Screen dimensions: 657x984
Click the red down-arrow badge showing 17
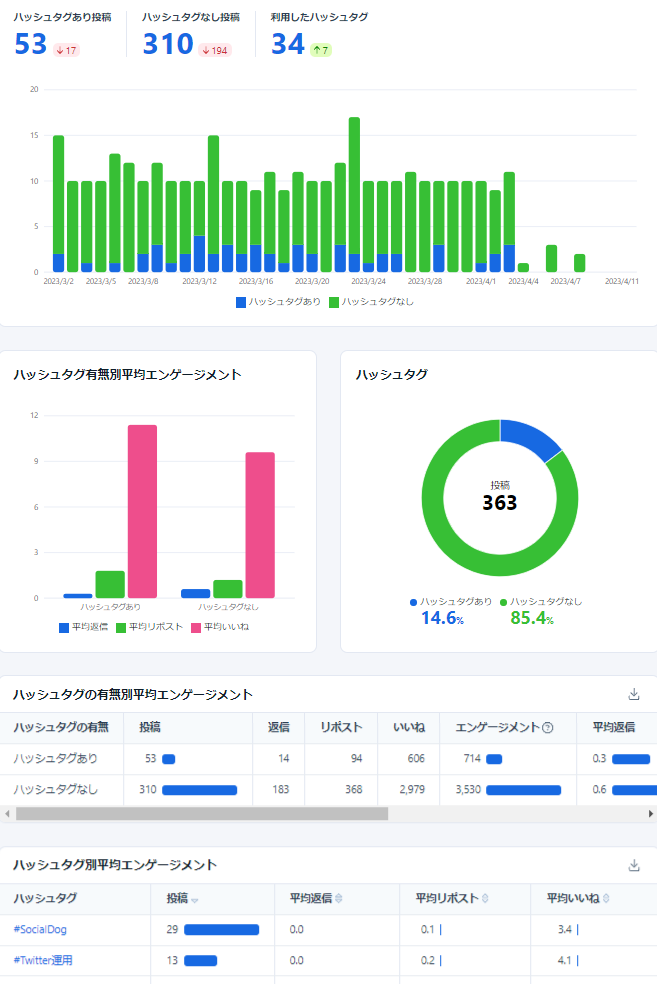(x=68, y=50)
